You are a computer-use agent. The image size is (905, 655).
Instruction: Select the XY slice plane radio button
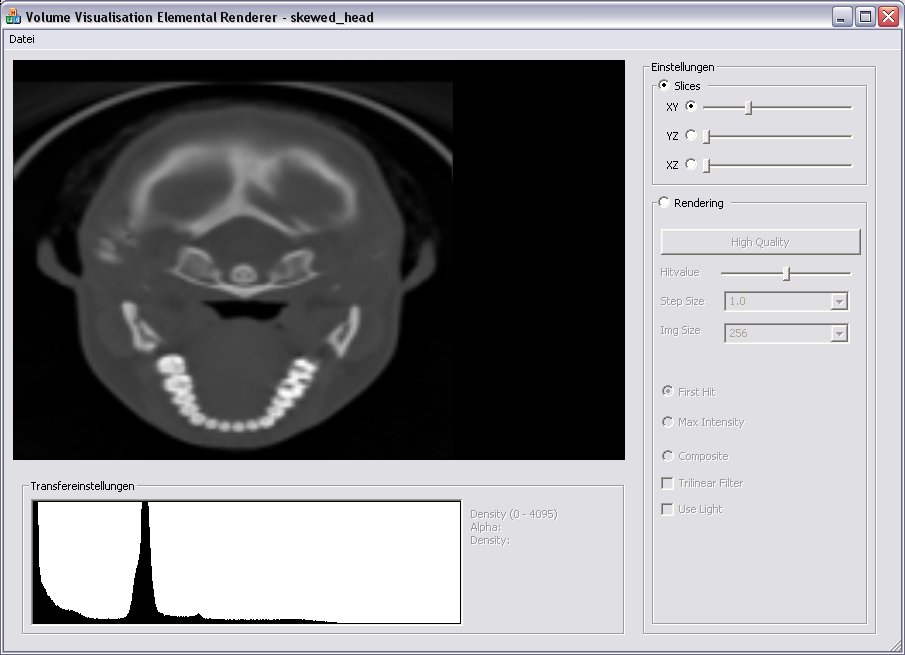[691, 106]
